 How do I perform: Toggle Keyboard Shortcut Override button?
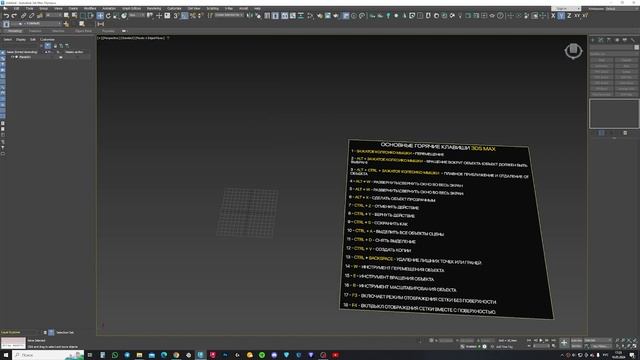click(x=167, y=16)
